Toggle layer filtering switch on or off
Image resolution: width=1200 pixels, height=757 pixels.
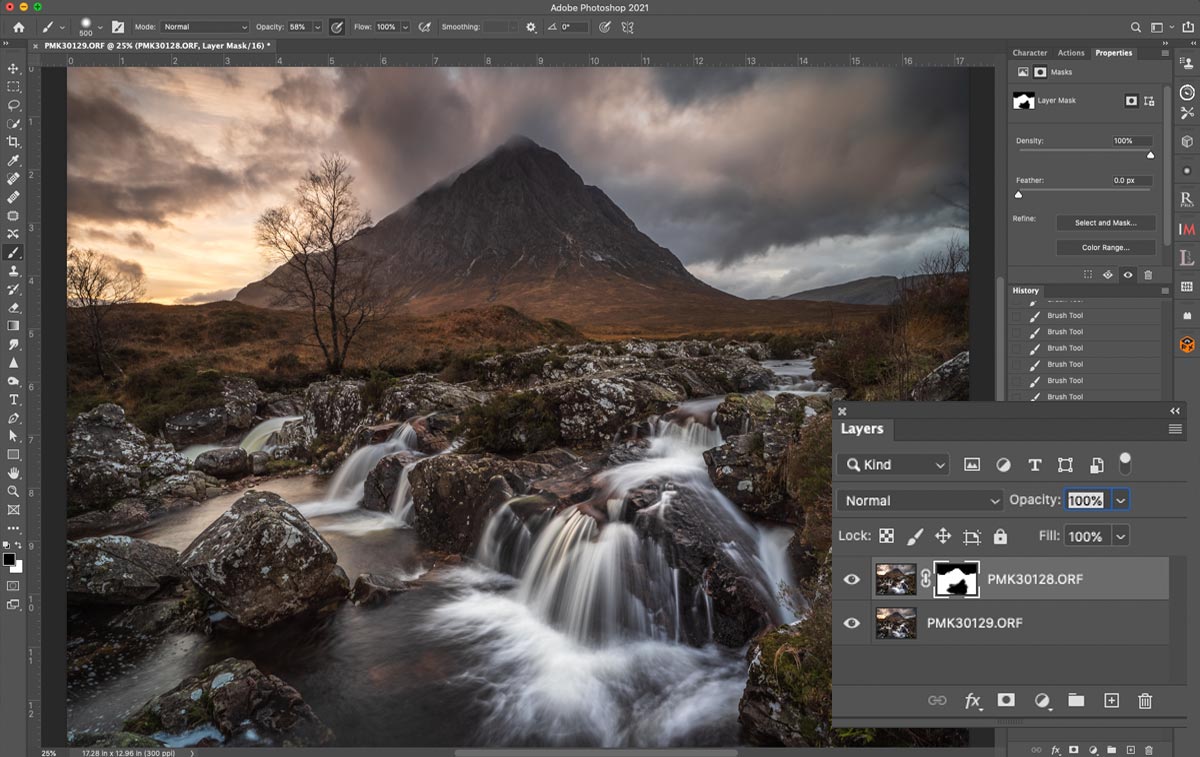click(1125, 462)
